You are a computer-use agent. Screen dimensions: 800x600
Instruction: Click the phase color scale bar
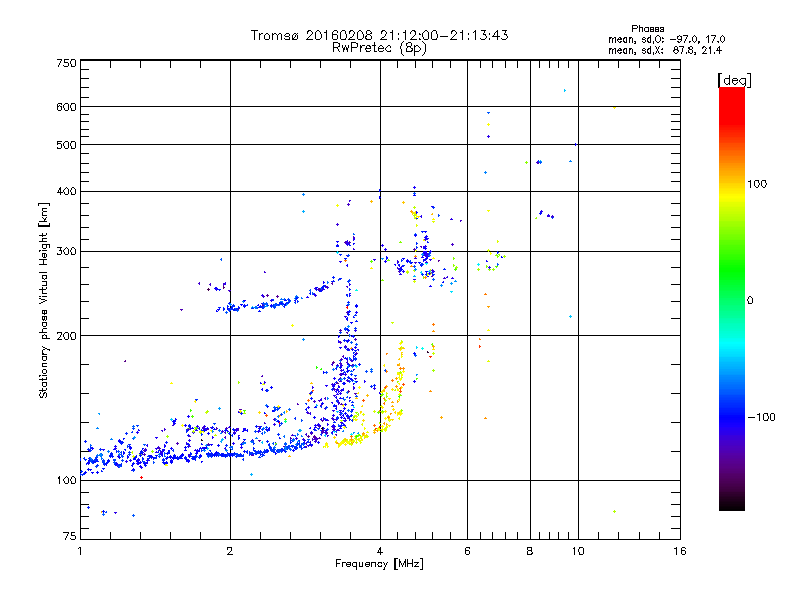click(732, 299)
